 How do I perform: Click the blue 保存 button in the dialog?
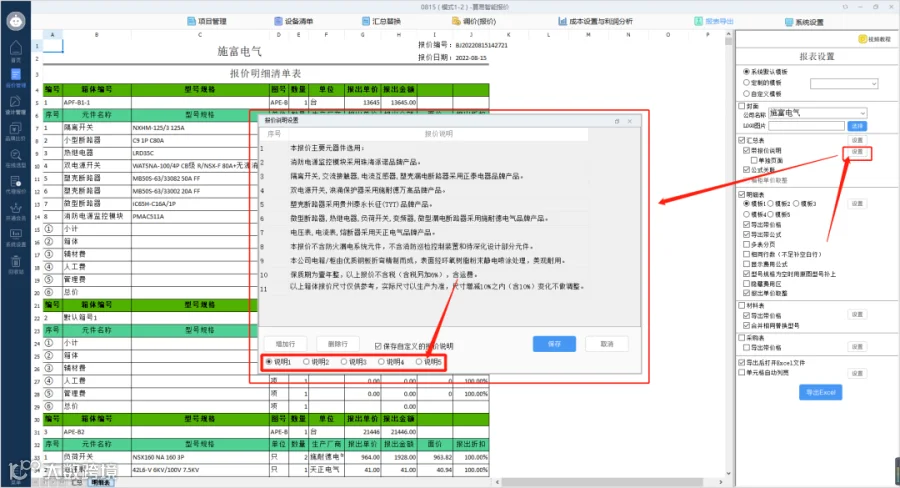click(554, 344)
